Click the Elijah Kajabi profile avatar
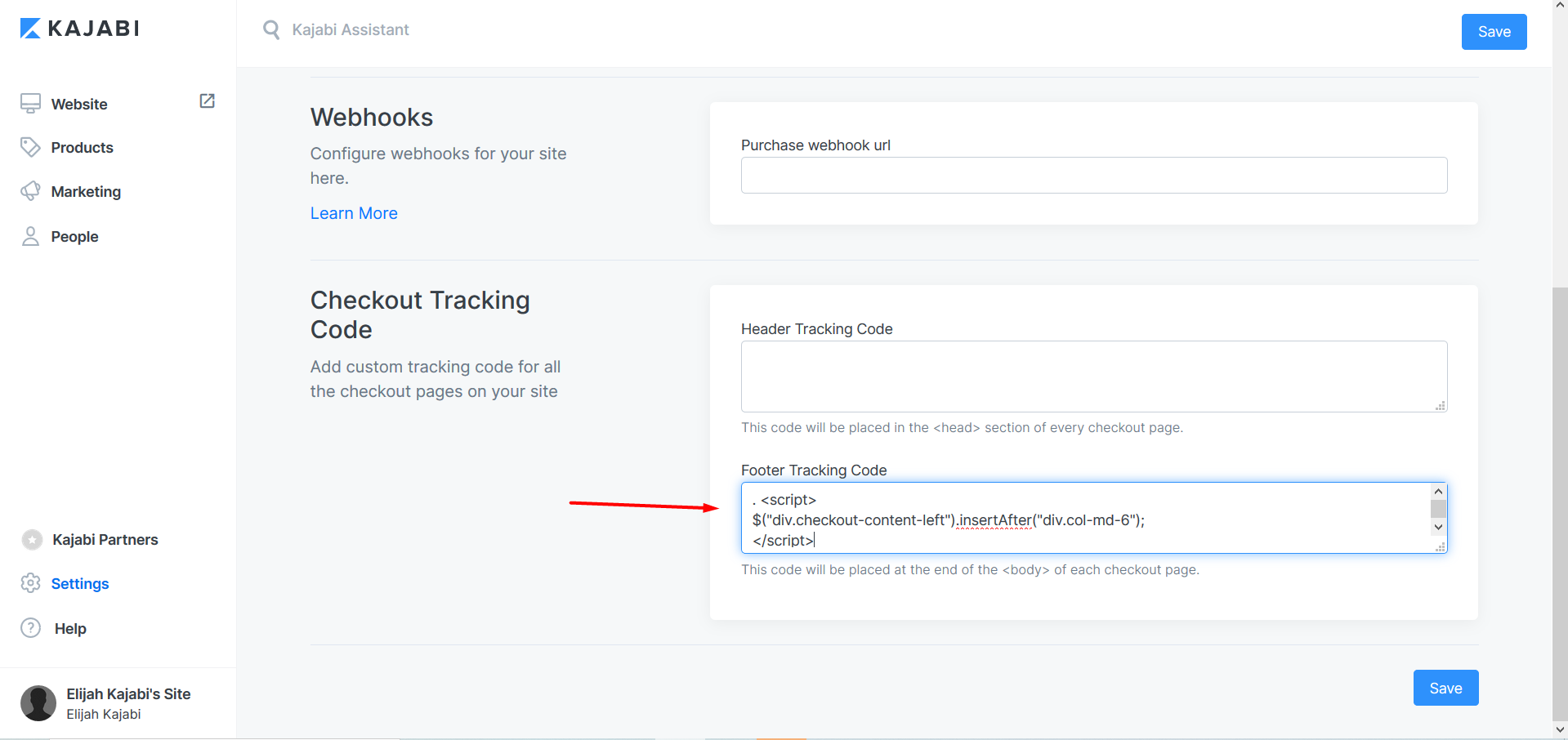1568x740 pixels. pyautogui.click(x=38, y=703)
